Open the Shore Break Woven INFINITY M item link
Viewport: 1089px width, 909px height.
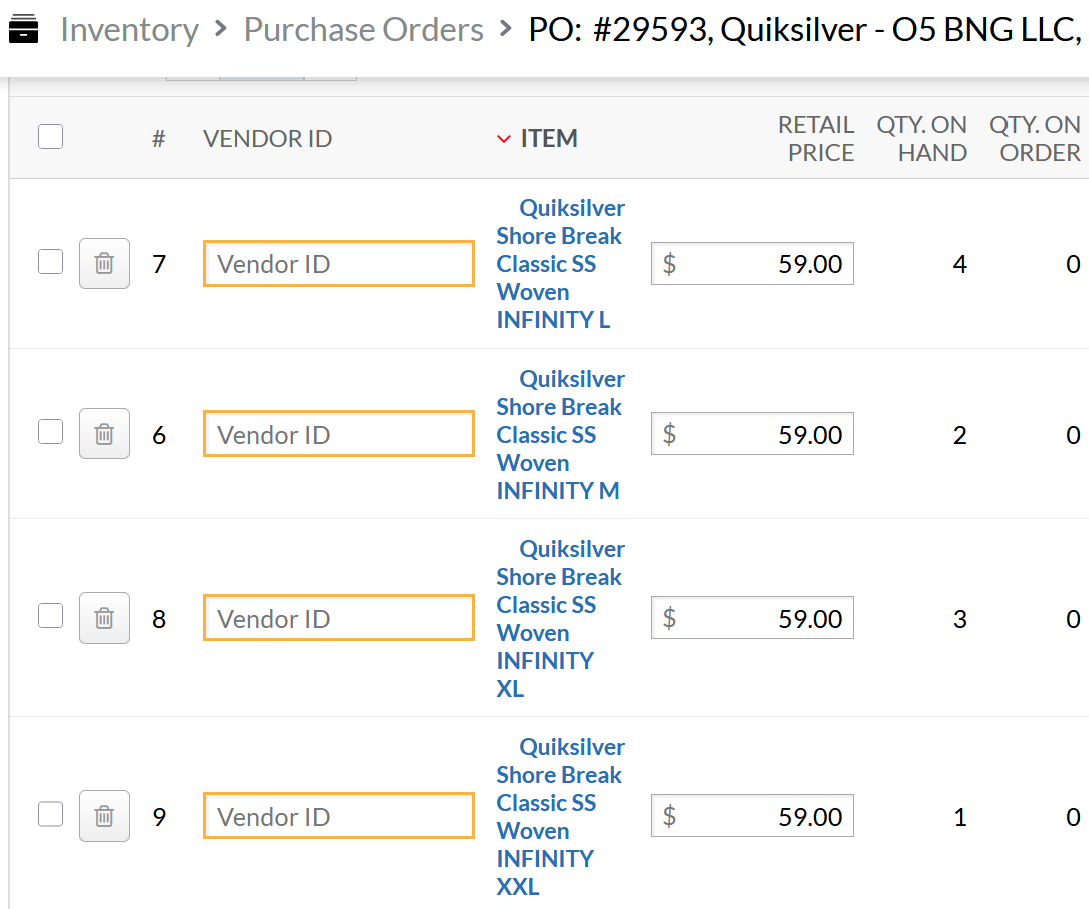point(560,435)
